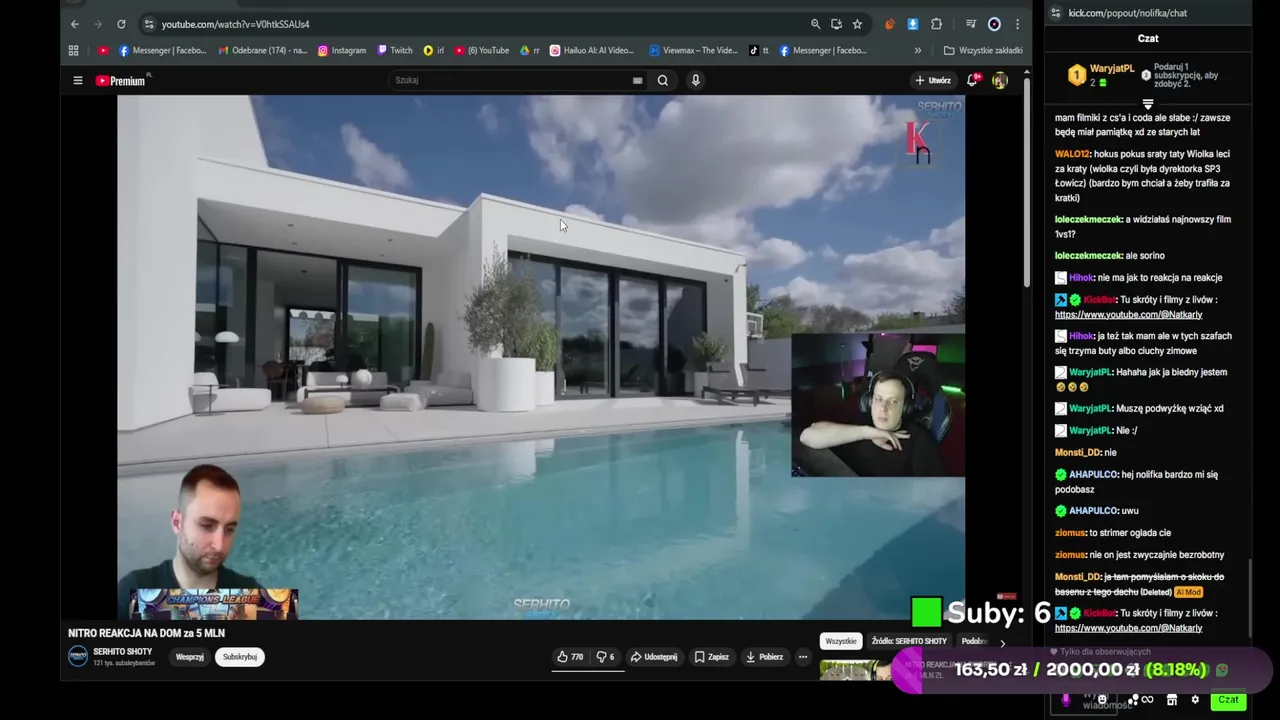Open the Twitch bookmark

point(394,50)
